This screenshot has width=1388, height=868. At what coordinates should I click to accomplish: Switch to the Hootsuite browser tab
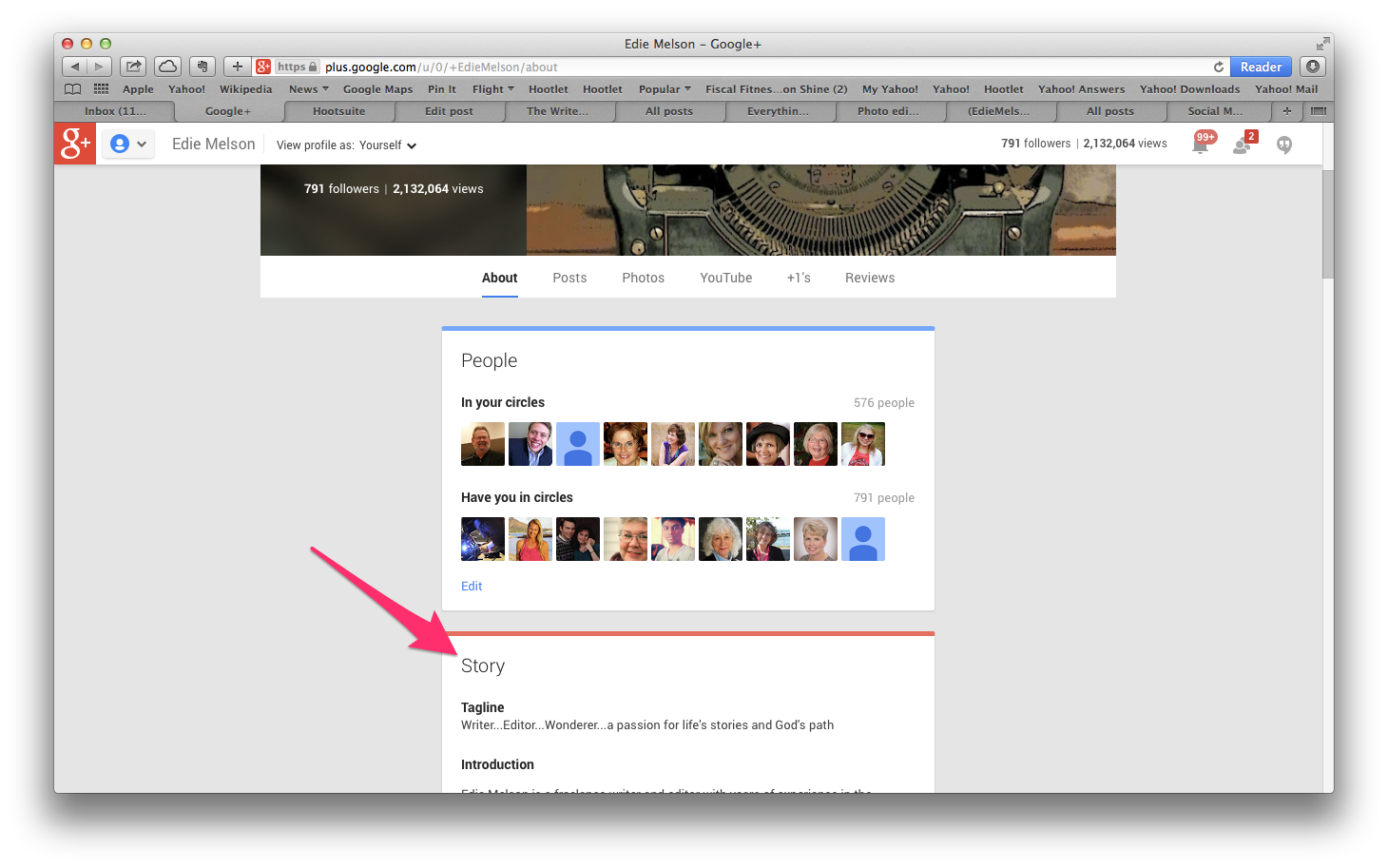pyautogui.click(x=338, y=111)
